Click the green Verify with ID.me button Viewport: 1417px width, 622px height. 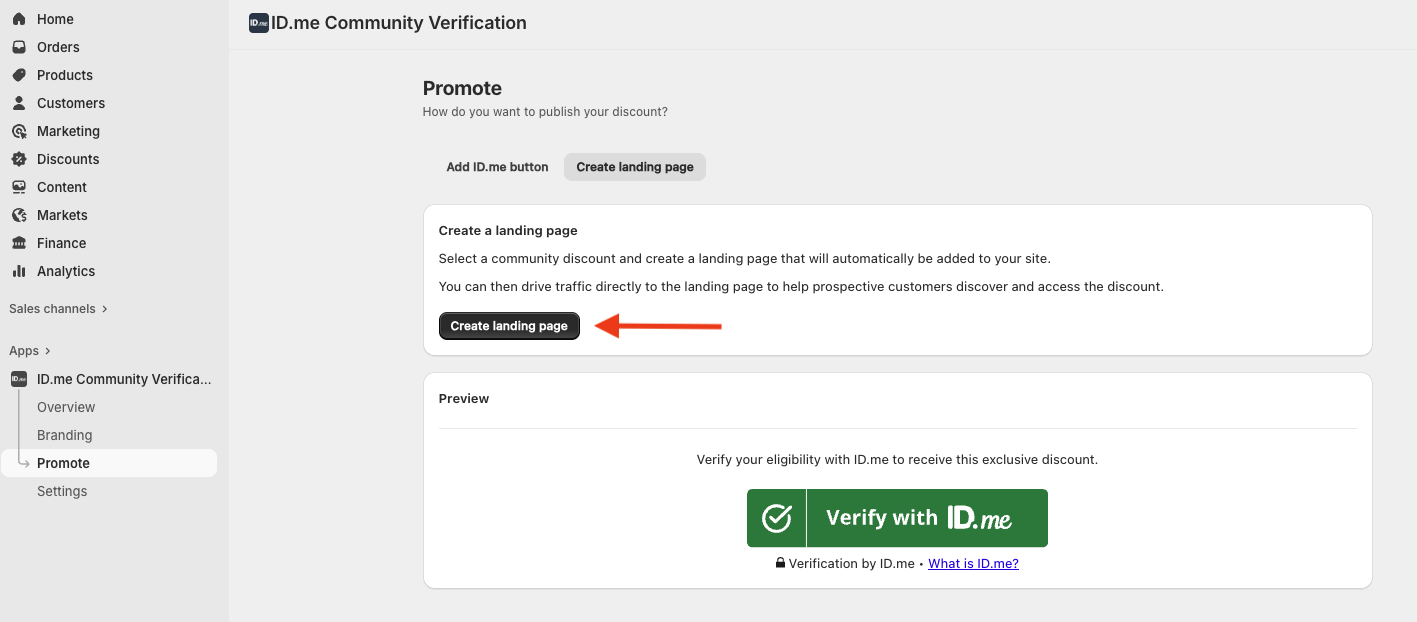pos(897,518)
